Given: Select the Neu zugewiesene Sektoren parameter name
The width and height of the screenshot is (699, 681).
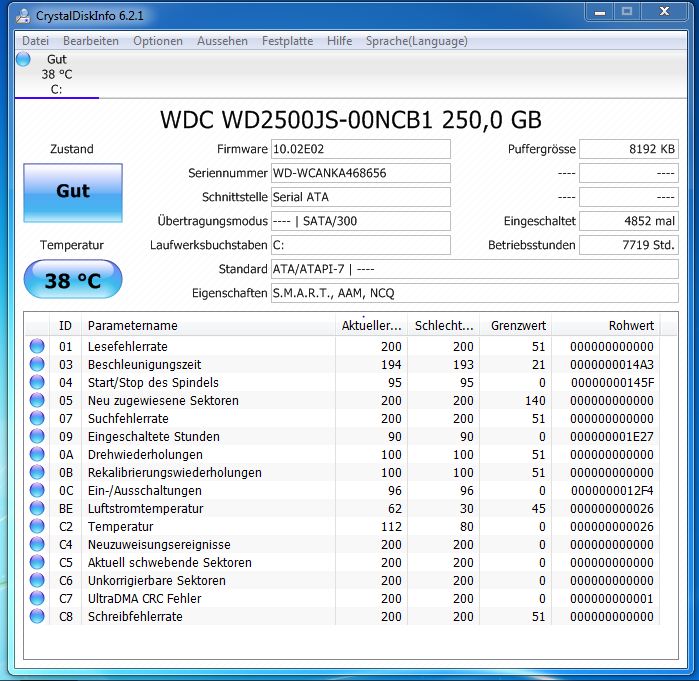Looking at the screenshot, I should [x=163, y=401].
